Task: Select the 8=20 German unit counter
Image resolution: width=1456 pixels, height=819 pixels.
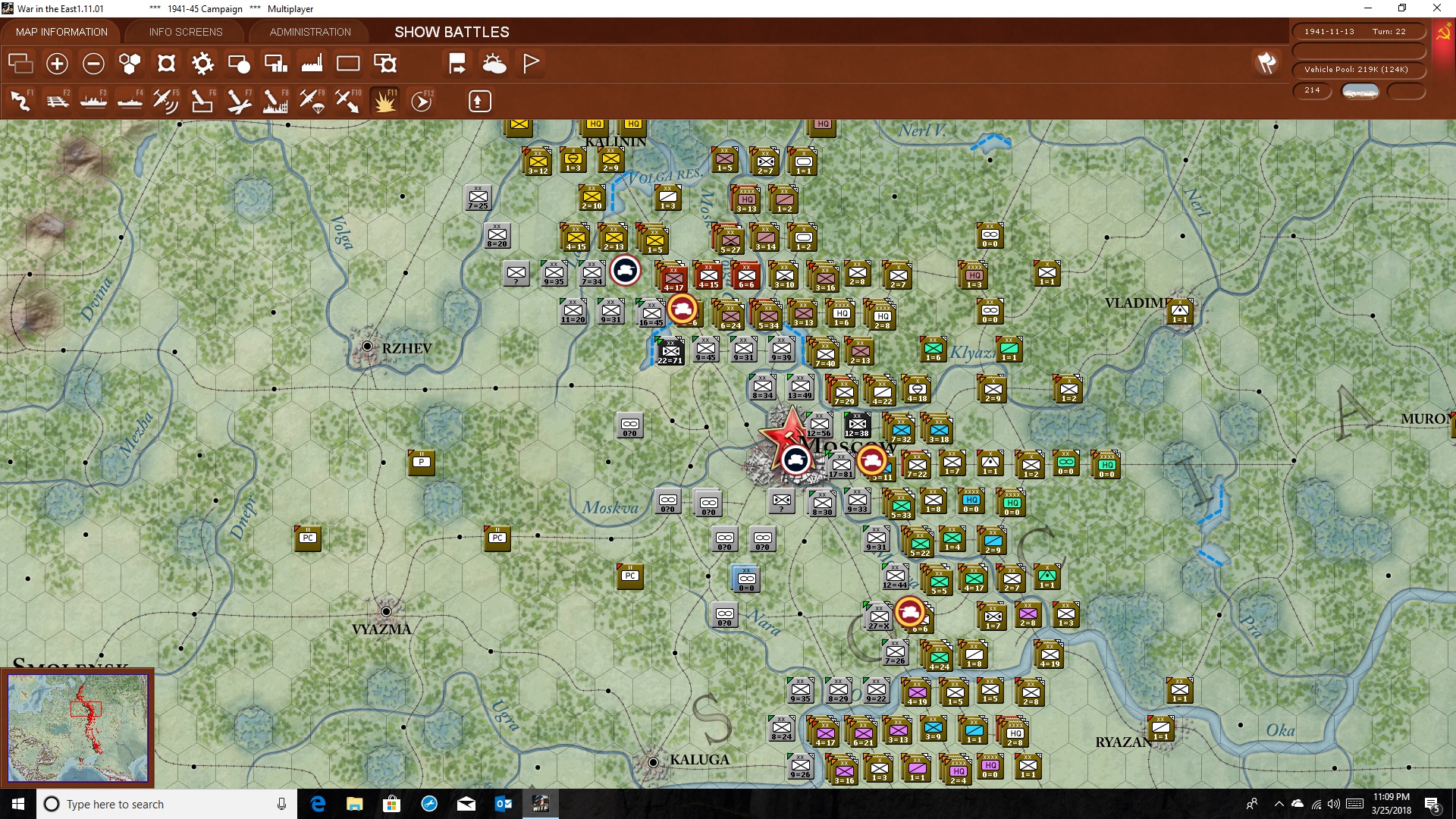Action: (x=497, y=235)
